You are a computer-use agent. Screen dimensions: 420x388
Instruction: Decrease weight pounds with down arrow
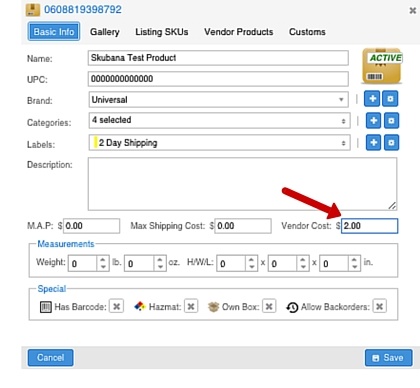[x=103, y=267]
